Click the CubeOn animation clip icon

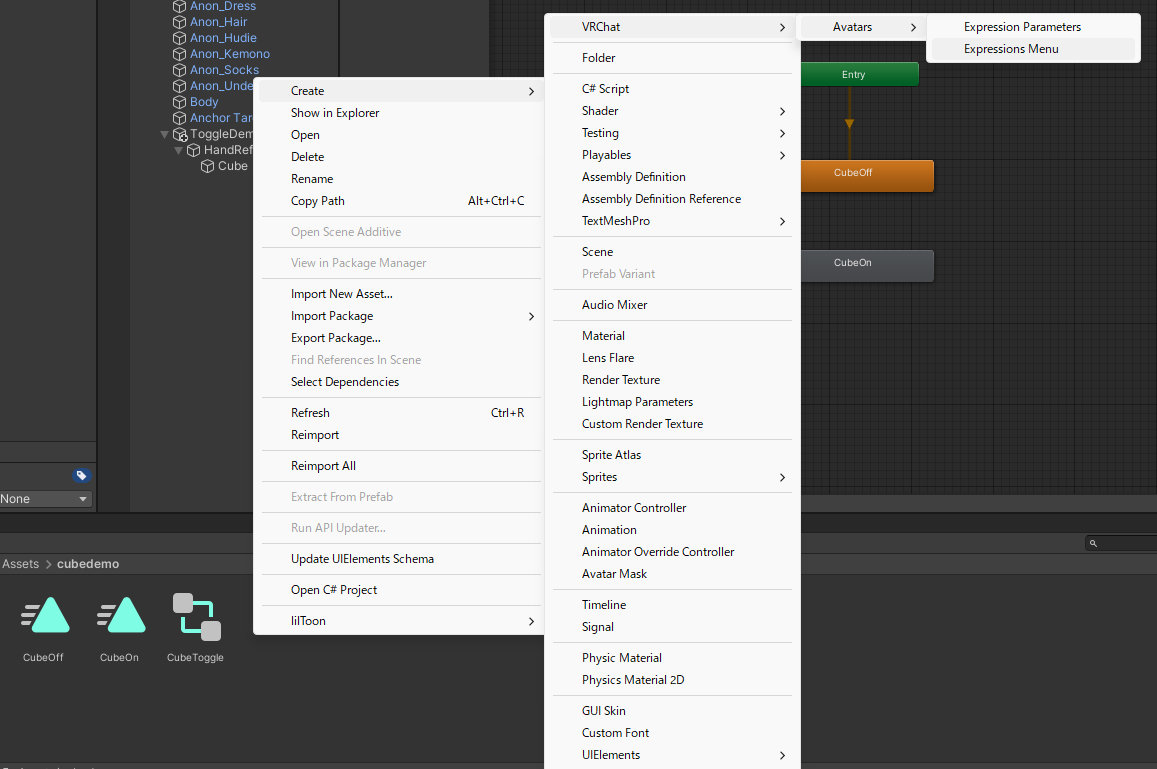click(121, 615)
